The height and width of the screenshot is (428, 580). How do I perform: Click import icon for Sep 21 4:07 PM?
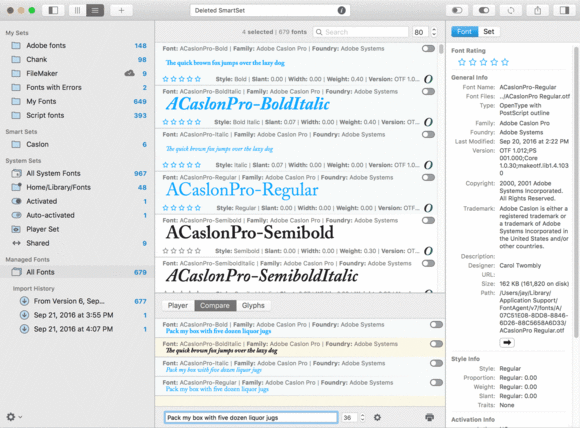point(24,329)
